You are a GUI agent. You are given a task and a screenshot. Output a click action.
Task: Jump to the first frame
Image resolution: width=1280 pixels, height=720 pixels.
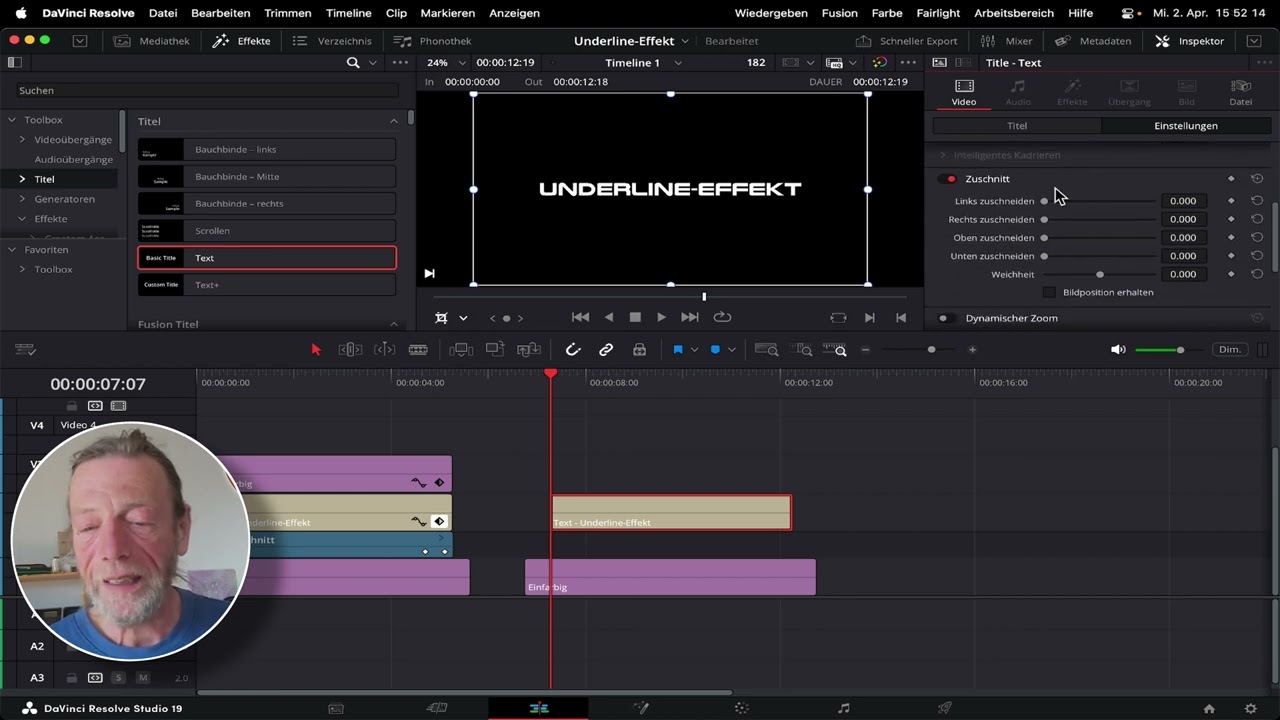[580, 317]
